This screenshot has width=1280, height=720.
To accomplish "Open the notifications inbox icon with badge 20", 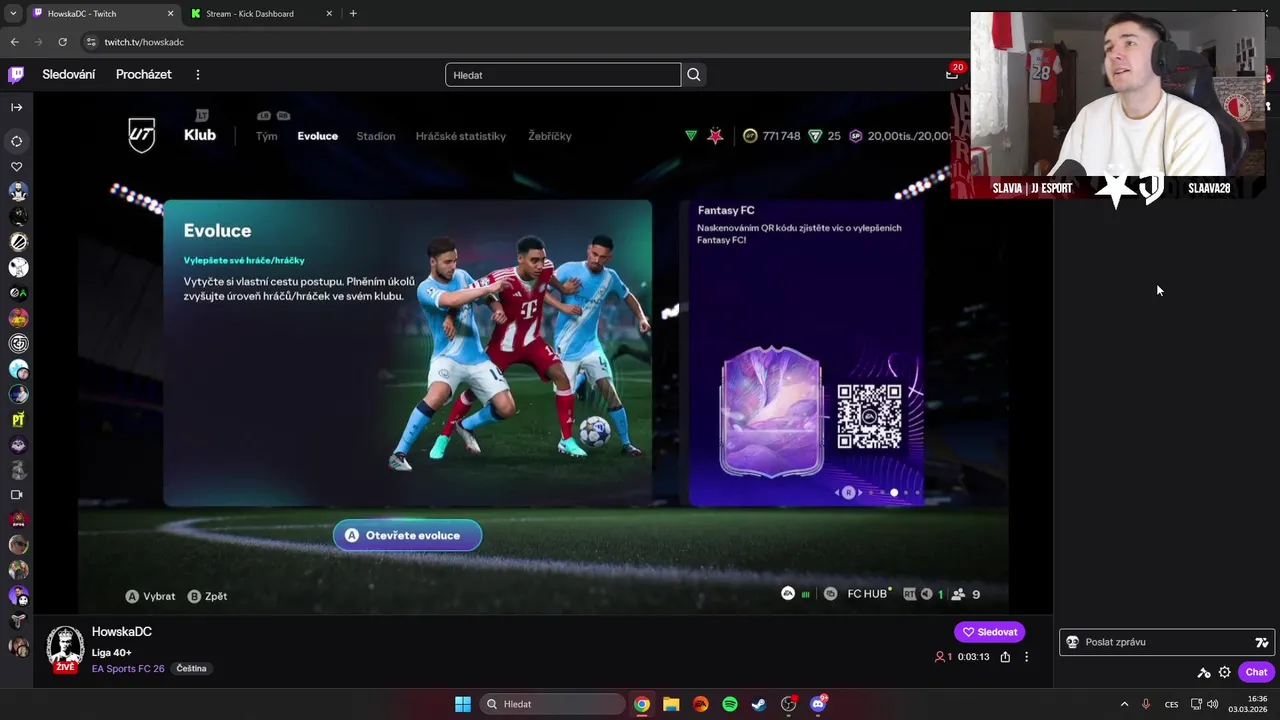I will 953,73.
